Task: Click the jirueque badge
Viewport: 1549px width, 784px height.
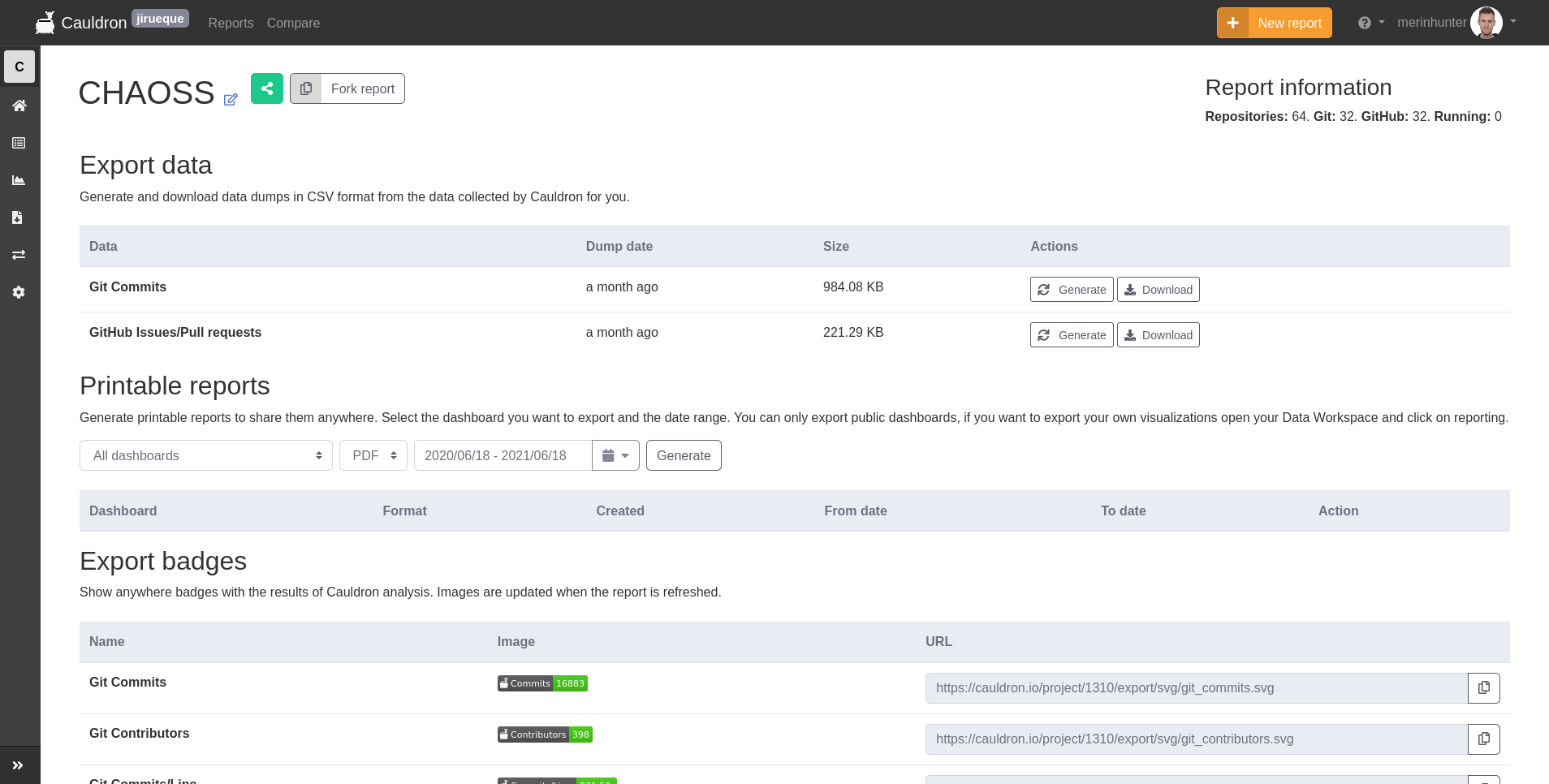Action: pos(160,19)
